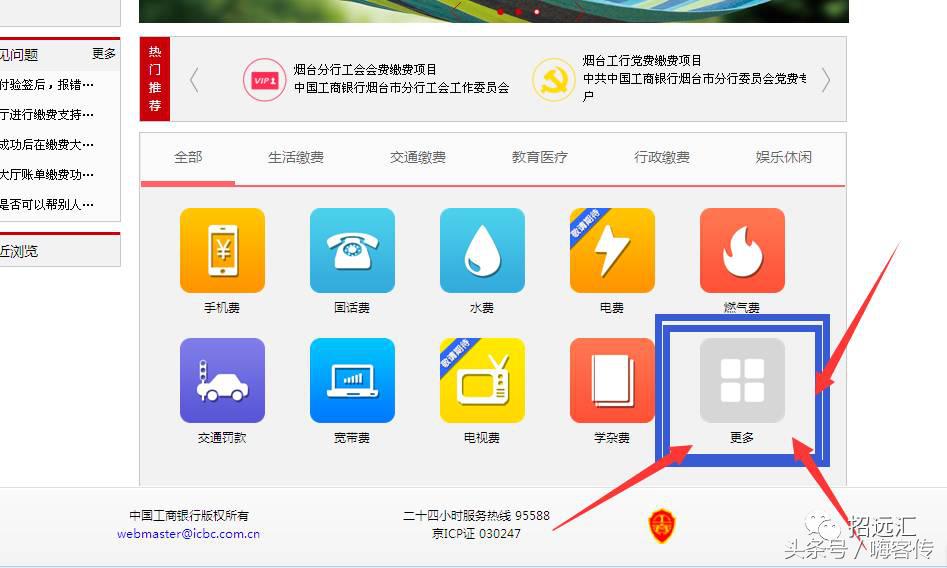Open the 燃气费 gas bill icon
947x568 pixels.
(x=742, y=251)
